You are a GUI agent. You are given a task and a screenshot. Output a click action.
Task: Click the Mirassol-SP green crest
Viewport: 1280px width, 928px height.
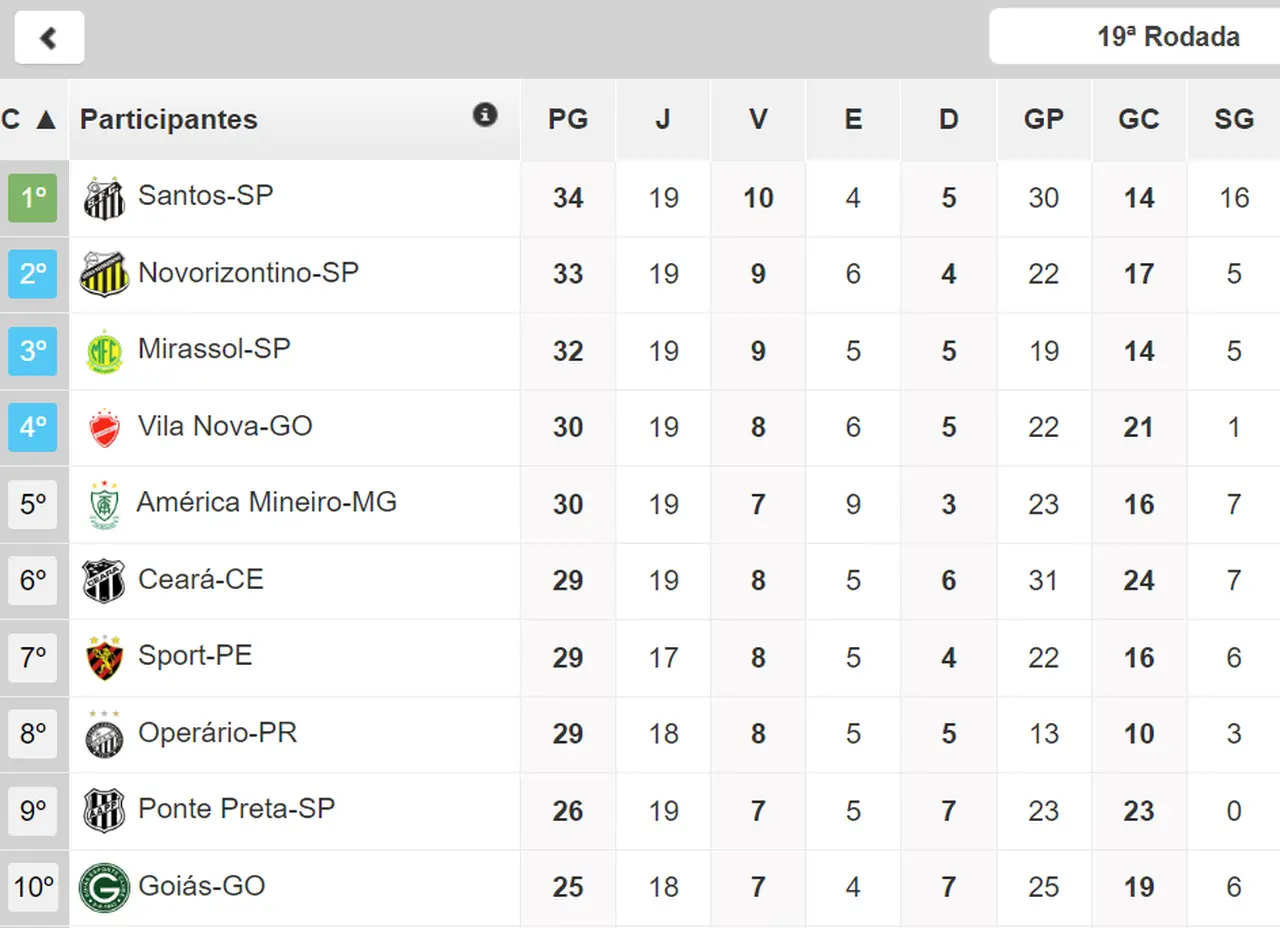[104, 351]
